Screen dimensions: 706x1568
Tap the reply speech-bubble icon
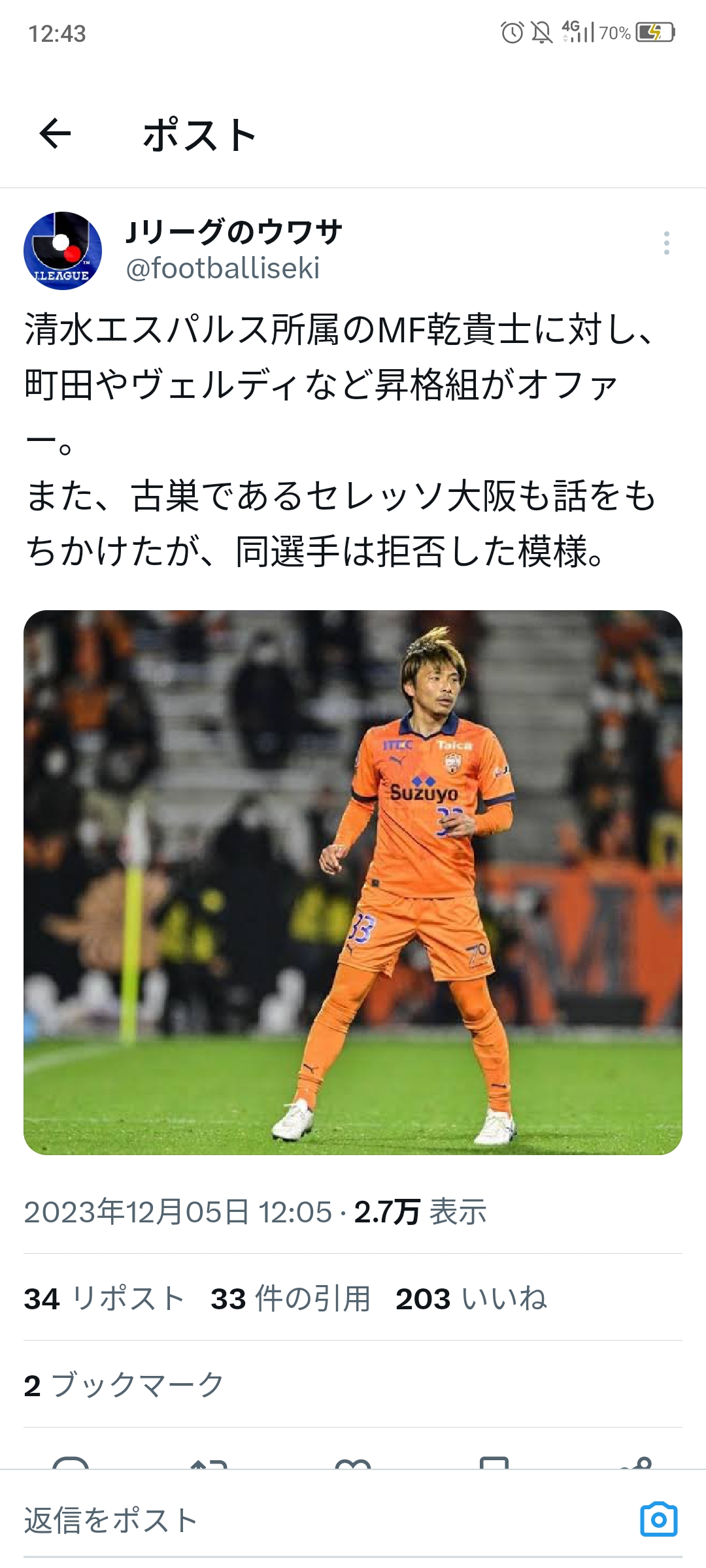71,1463
